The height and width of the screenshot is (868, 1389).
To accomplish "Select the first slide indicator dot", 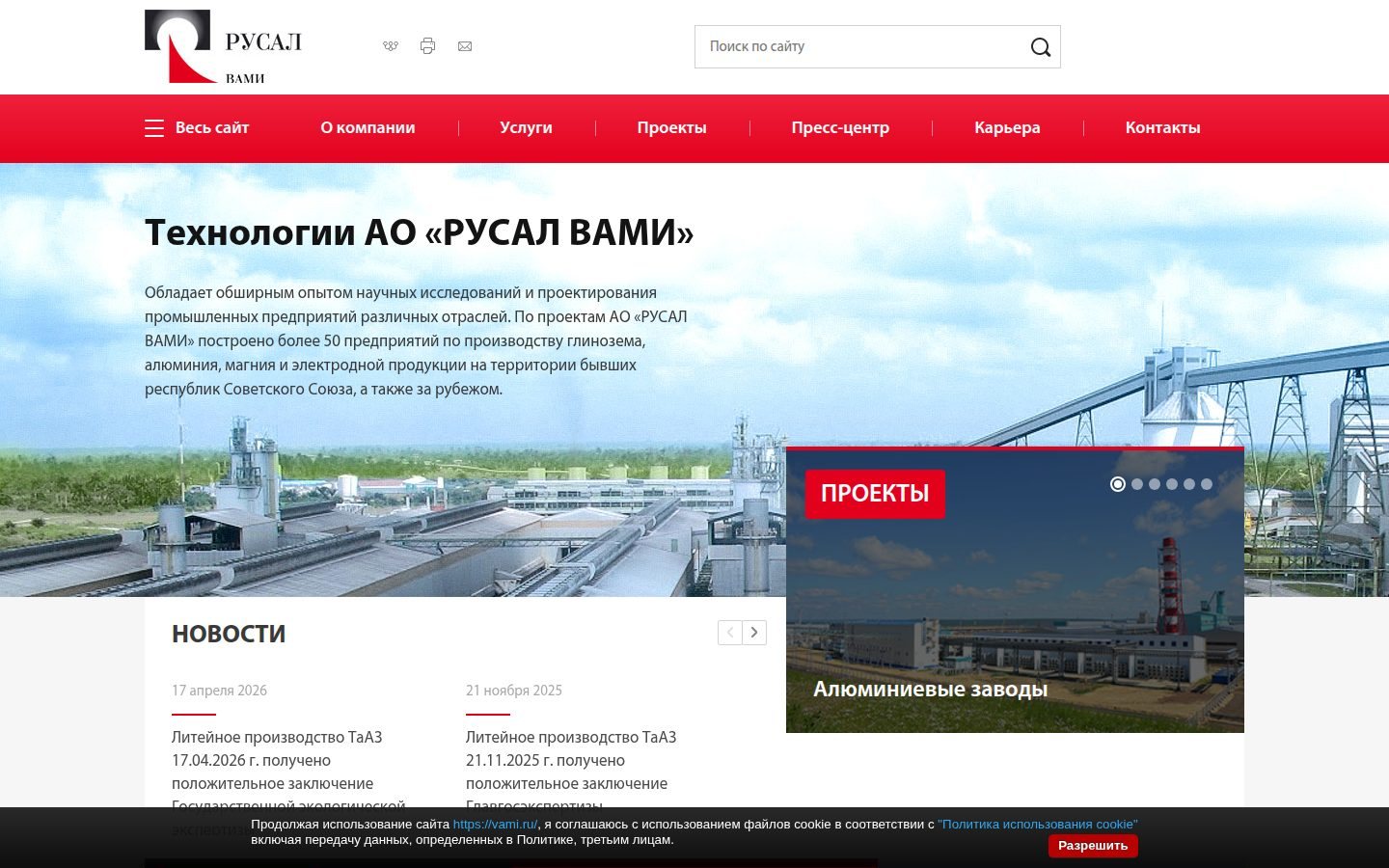I will (1118, 484).
